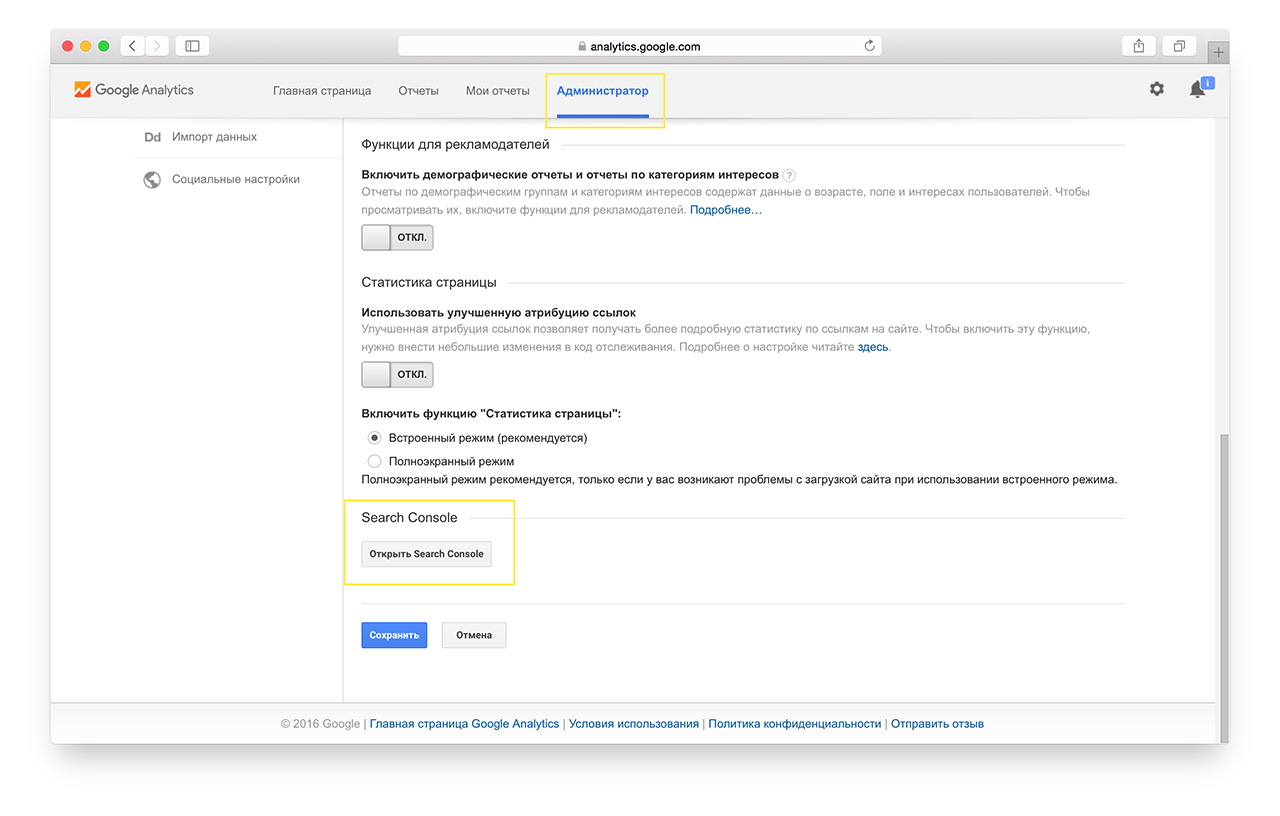Viewport: 1280px width, 816px height.
Task: Open the Мои отчеты tab
Action: [497, 91]
